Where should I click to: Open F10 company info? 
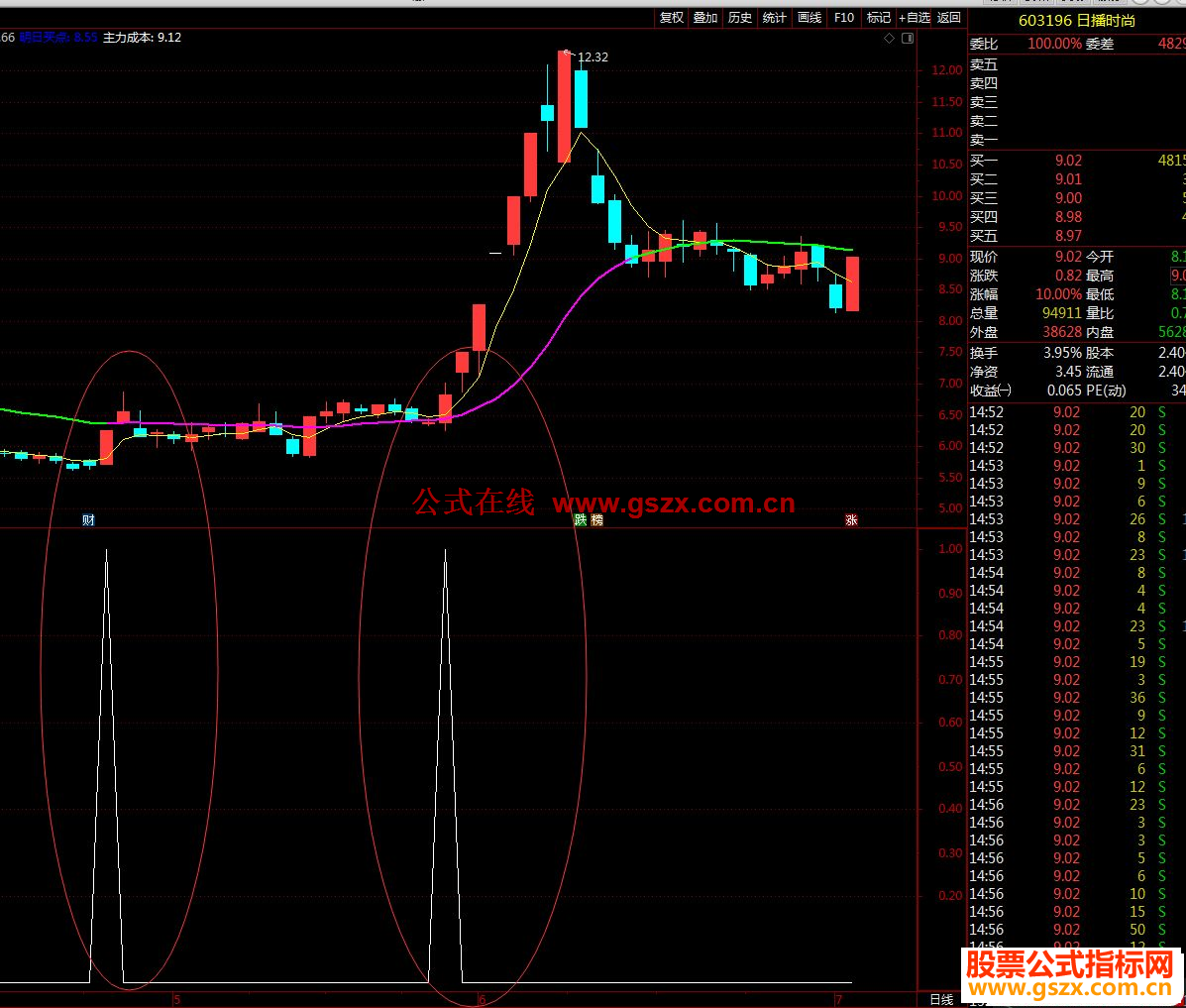(844, 18)
